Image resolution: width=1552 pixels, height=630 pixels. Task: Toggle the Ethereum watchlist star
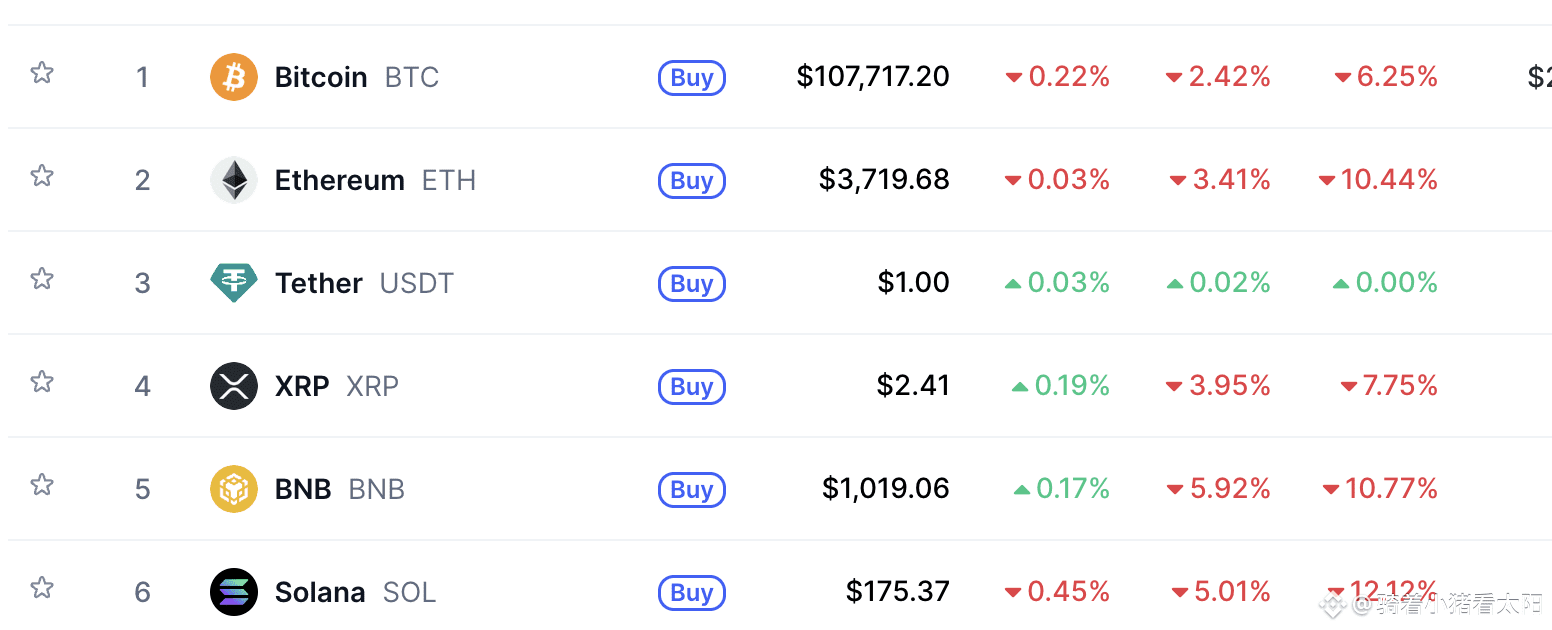(x=41, y=176)
